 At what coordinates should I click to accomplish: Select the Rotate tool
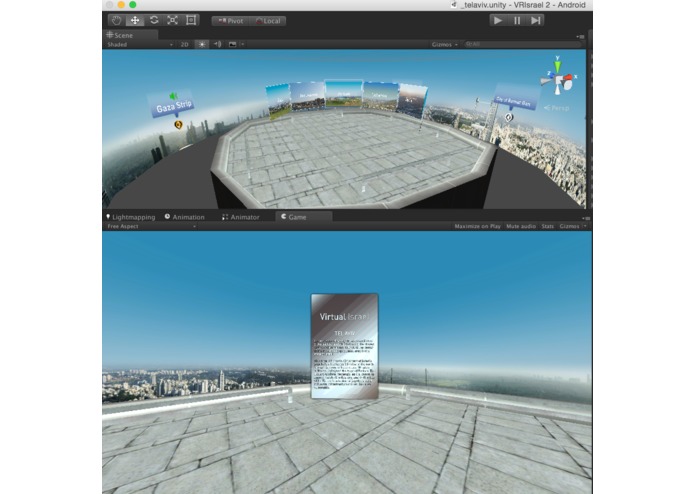154,20
